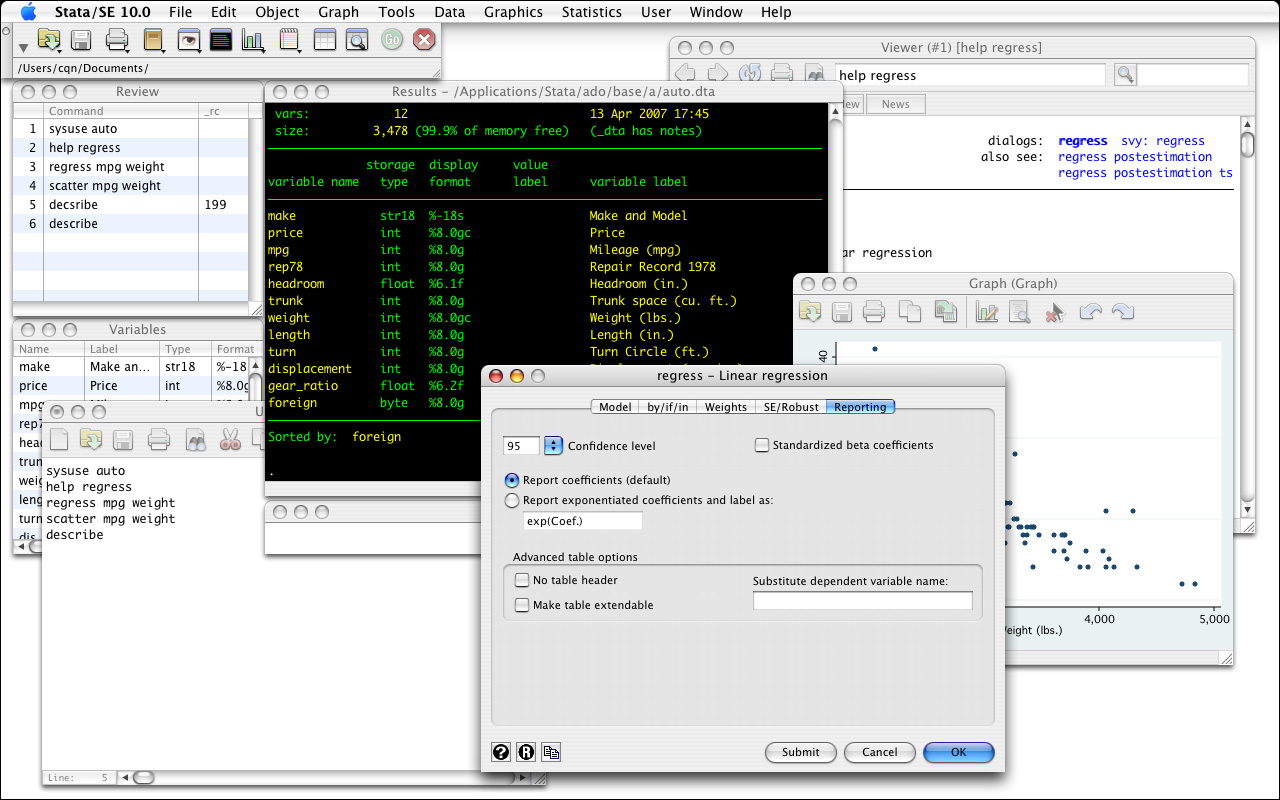Click the do-file editor horizontal scrollbar thumb
Image resolution: width=1280 pixels, height=800 pixels.
(143, 777)
